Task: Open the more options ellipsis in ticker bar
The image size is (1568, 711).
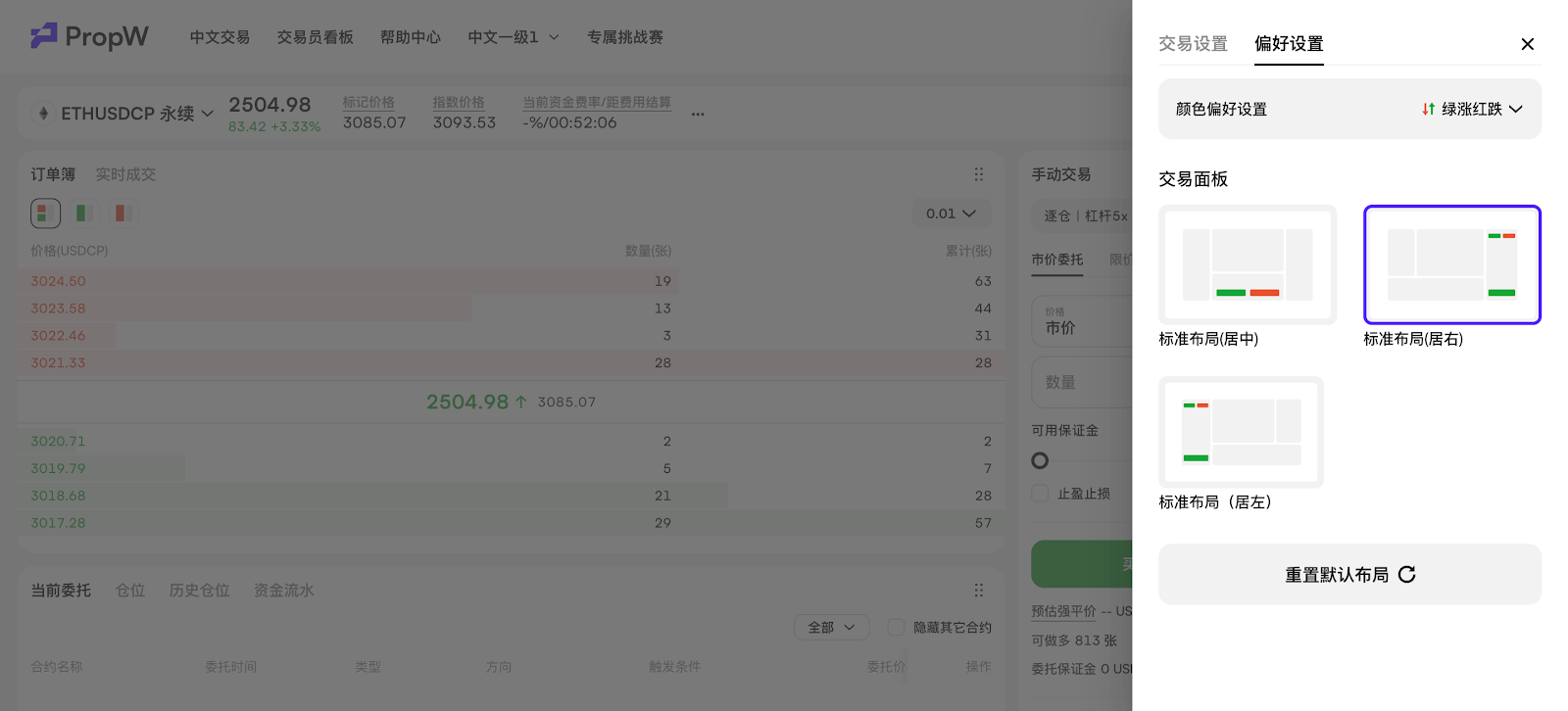Action: click(x=698, y=115)
